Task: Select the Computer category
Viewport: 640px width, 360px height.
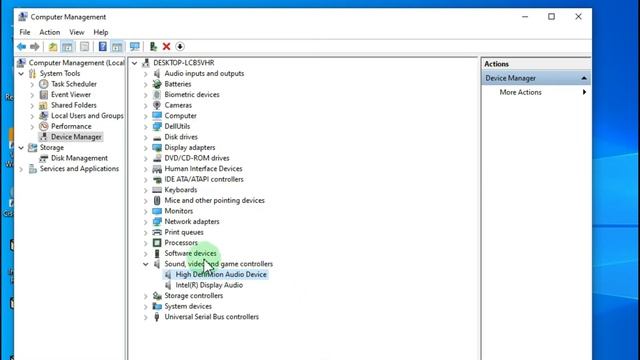Action: click(180, 116)
